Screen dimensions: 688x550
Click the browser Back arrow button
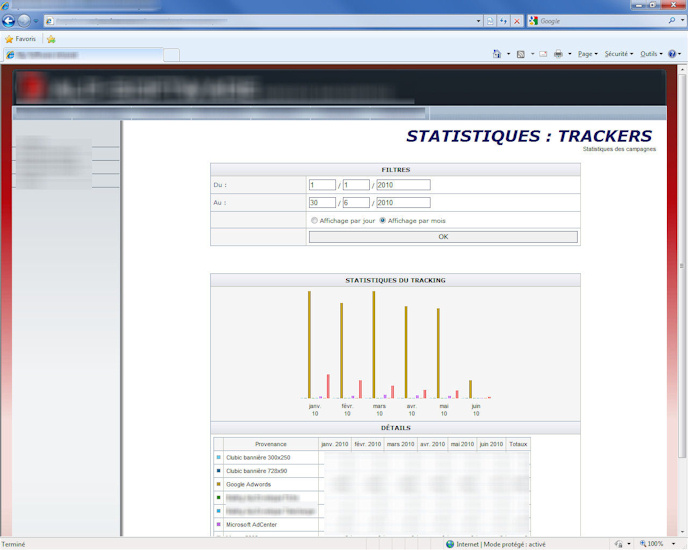pyautogui.click(x=9, y=20)
